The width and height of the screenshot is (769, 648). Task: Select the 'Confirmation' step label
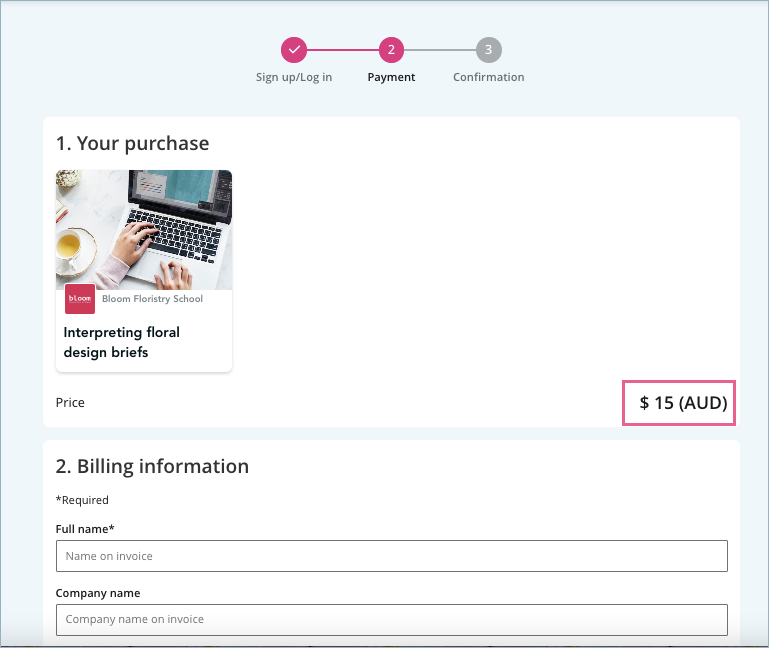[x=488, y=78]
